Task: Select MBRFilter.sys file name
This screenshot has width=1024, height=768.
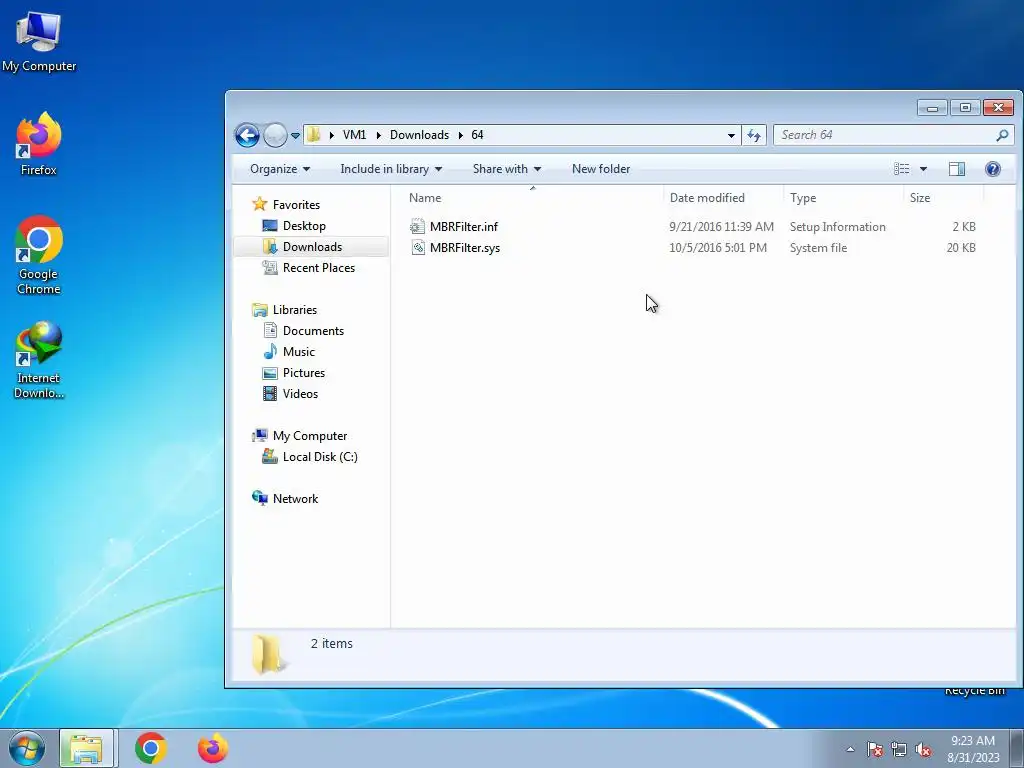Action: pos(465,248)
